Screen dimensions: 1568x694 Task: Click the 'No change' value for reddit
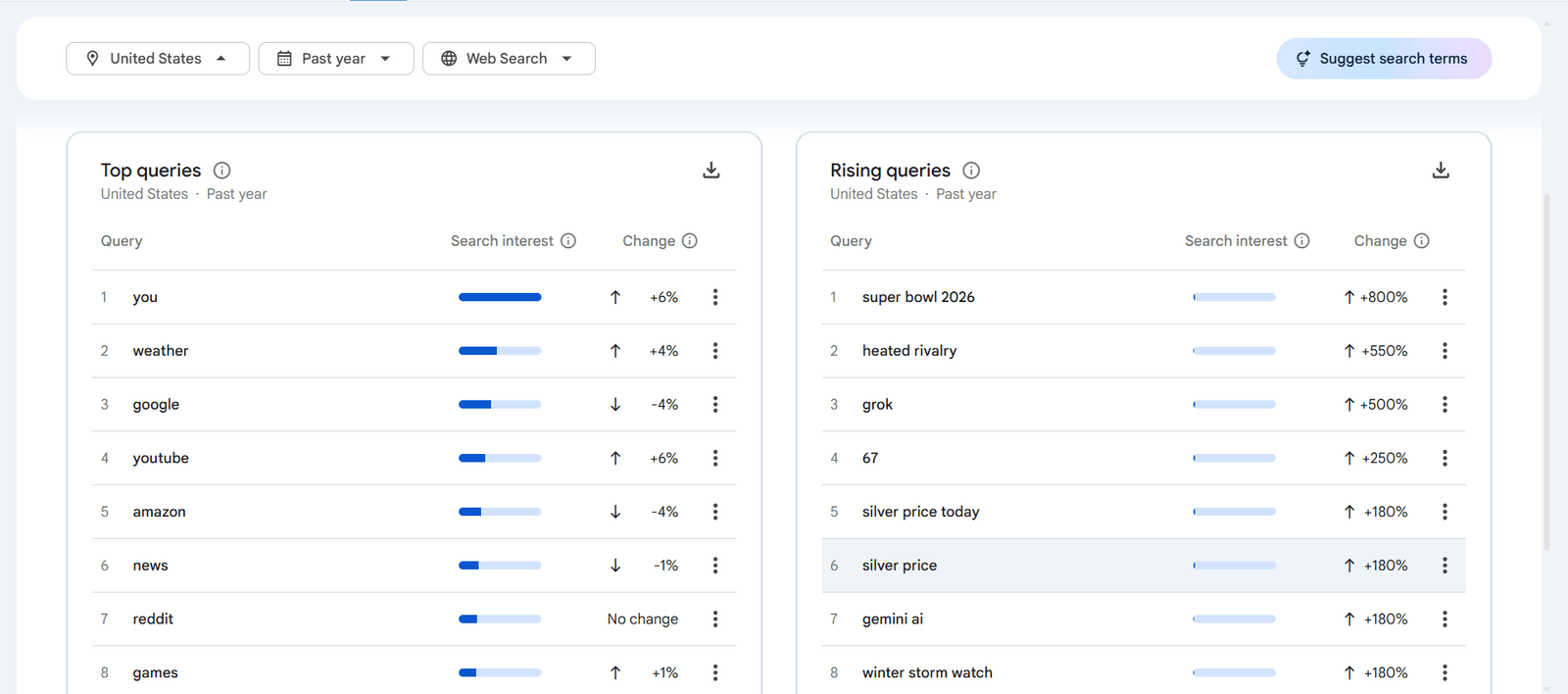[x=643, y=620]
